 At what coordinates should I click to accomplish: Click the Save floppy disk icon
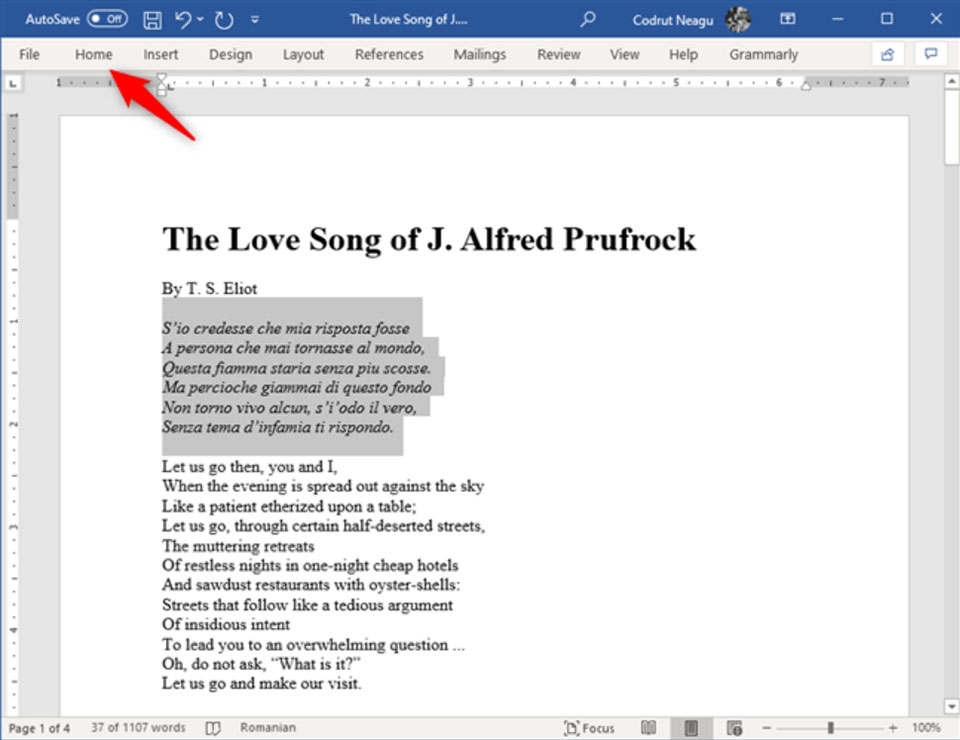pyautogui.click(x=152, y=20)
